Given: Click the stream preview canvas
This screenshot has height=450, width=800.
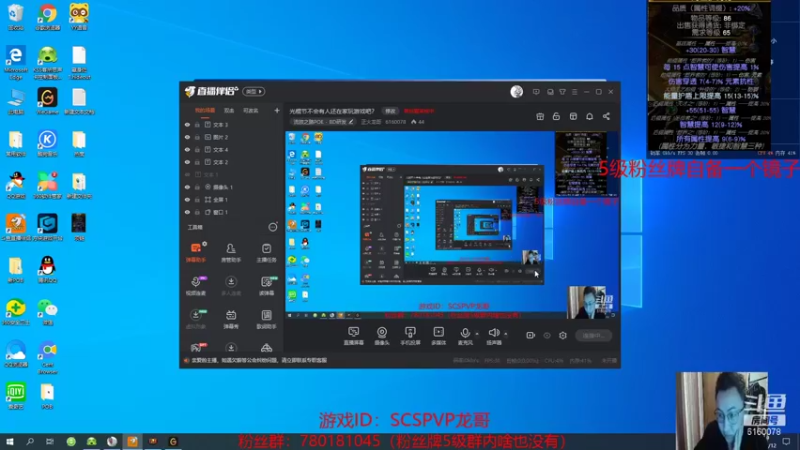Looking at the screenshot, I should coord(452,225).
